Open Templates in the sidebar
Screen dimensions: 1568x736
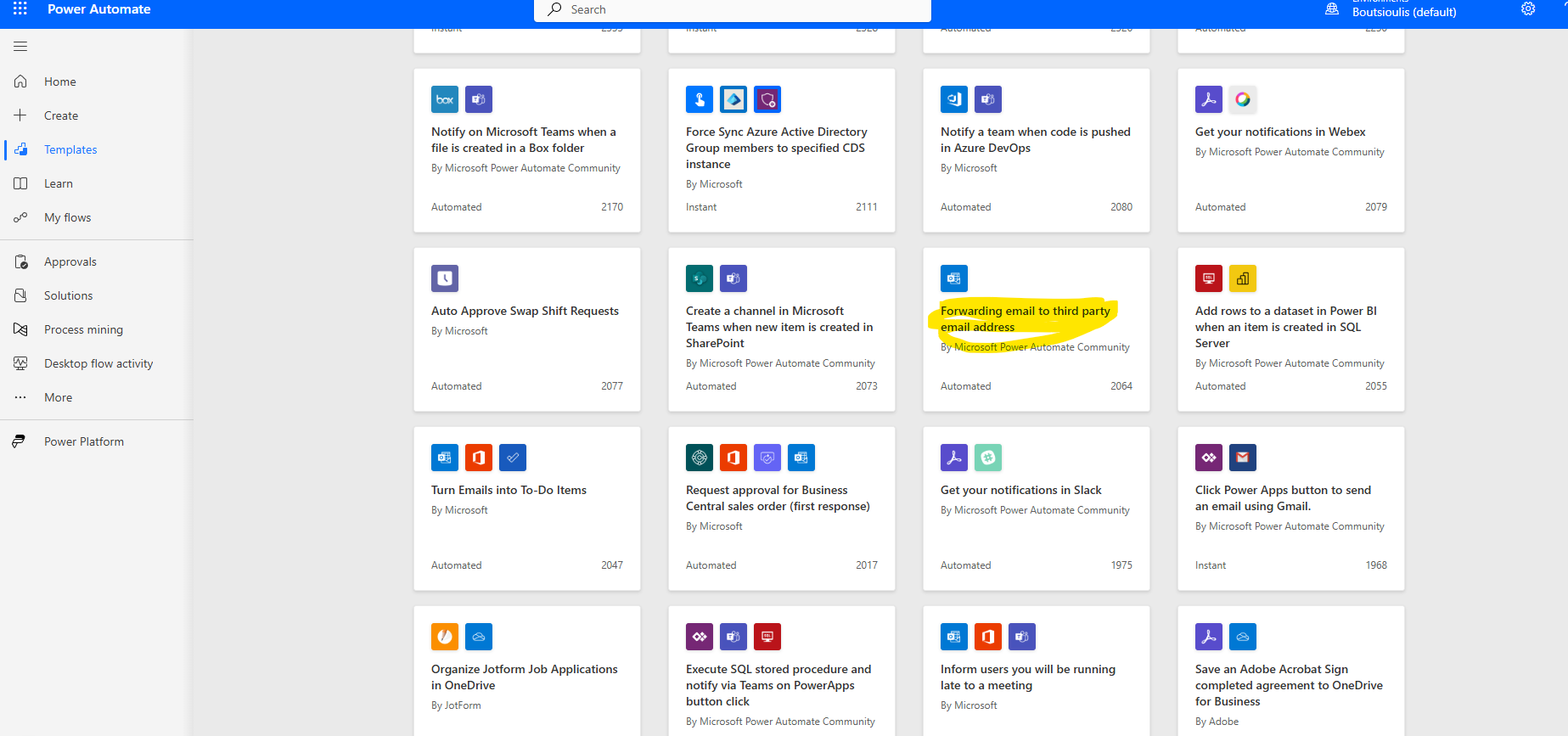(x=70, y=149)
